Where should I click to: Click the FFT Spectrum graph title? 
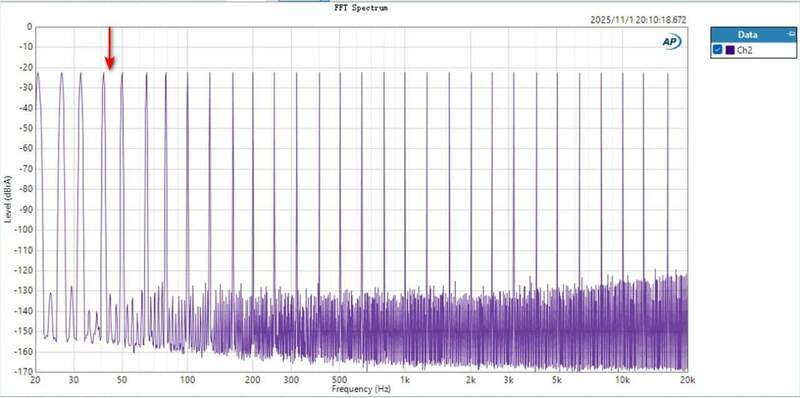pos(361,8)
